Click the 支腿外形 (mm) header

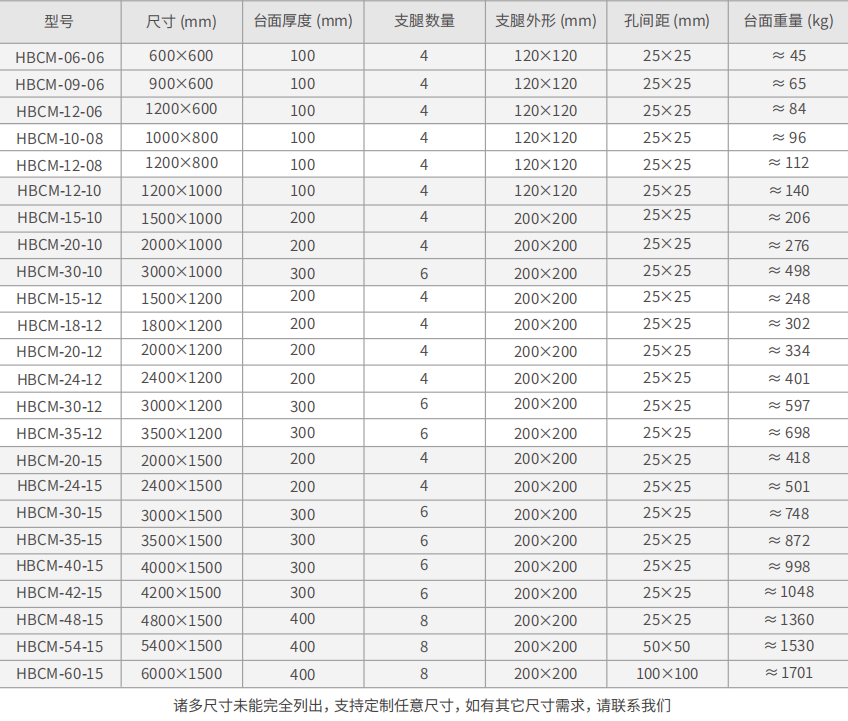pyautogui.click(x=546, y=21)
